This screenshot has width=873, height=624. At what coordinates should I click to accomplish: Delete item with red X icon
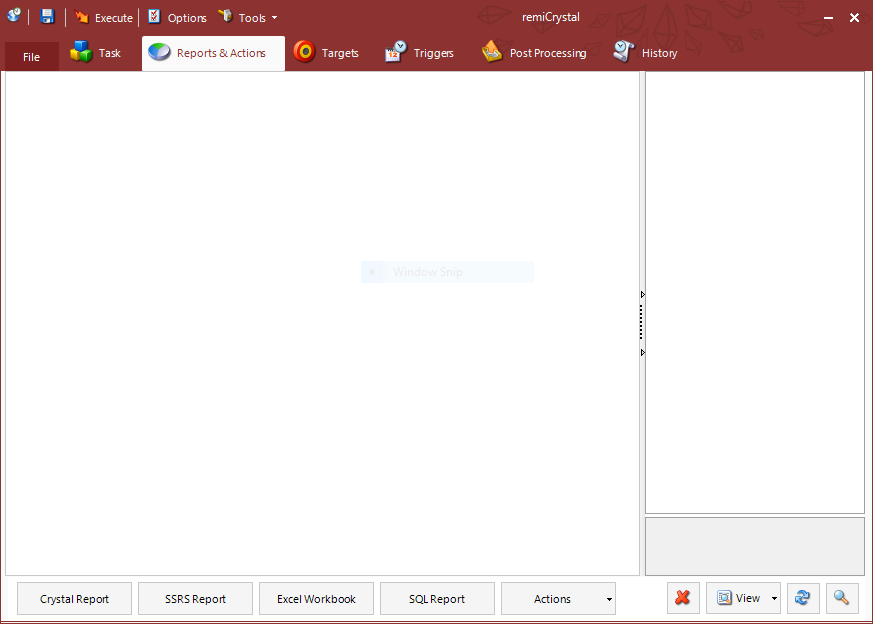click(x=683, y=598)
